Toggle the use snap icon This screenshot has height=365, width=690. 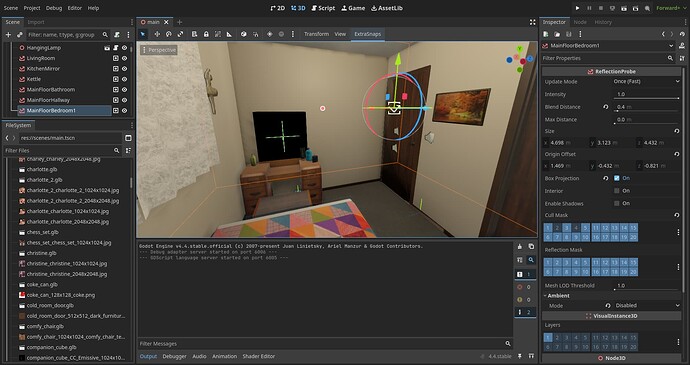256,34
